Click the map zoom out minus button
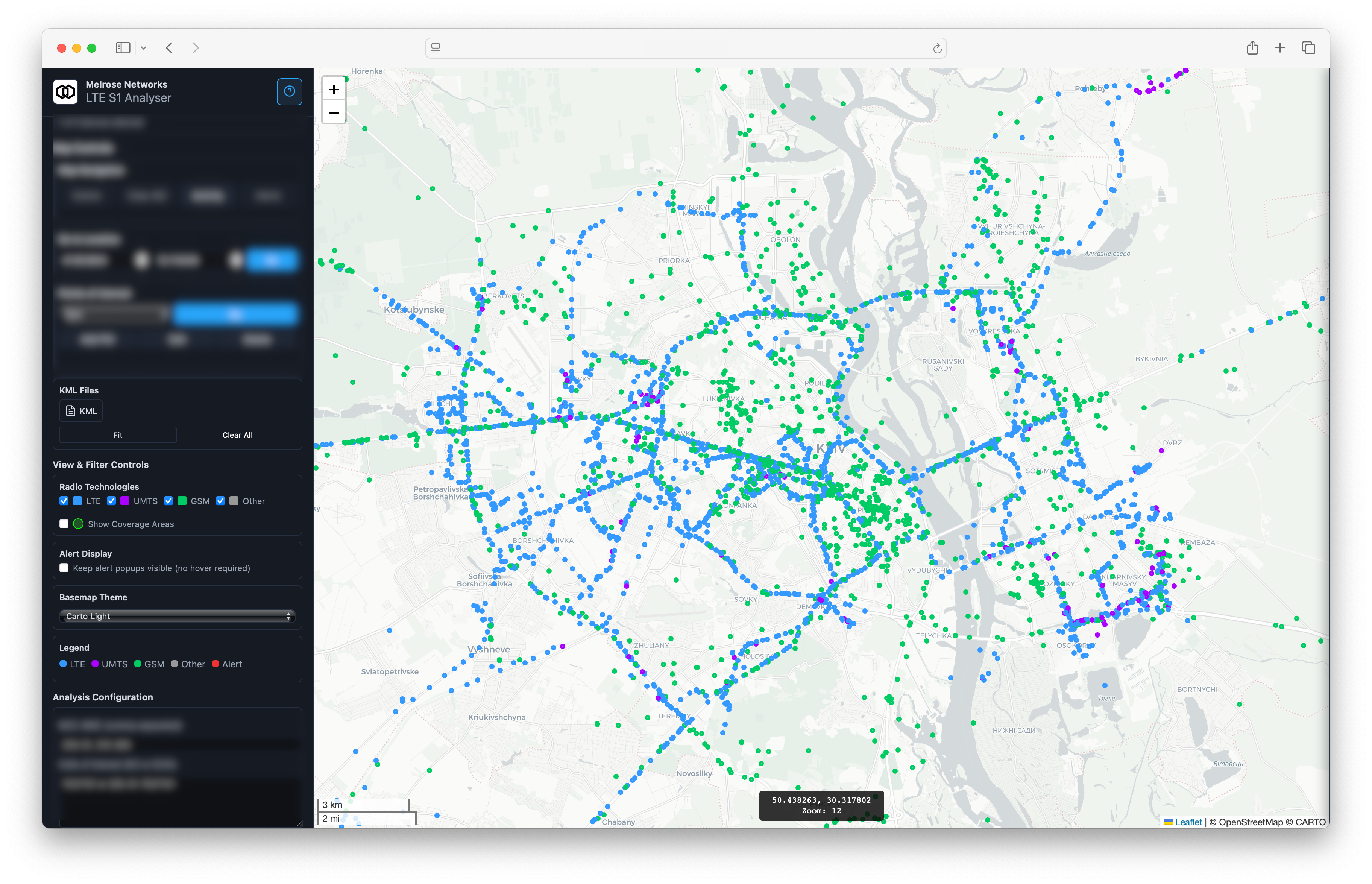This screenshot has width=1372, height=884. [x=334, y=112]
